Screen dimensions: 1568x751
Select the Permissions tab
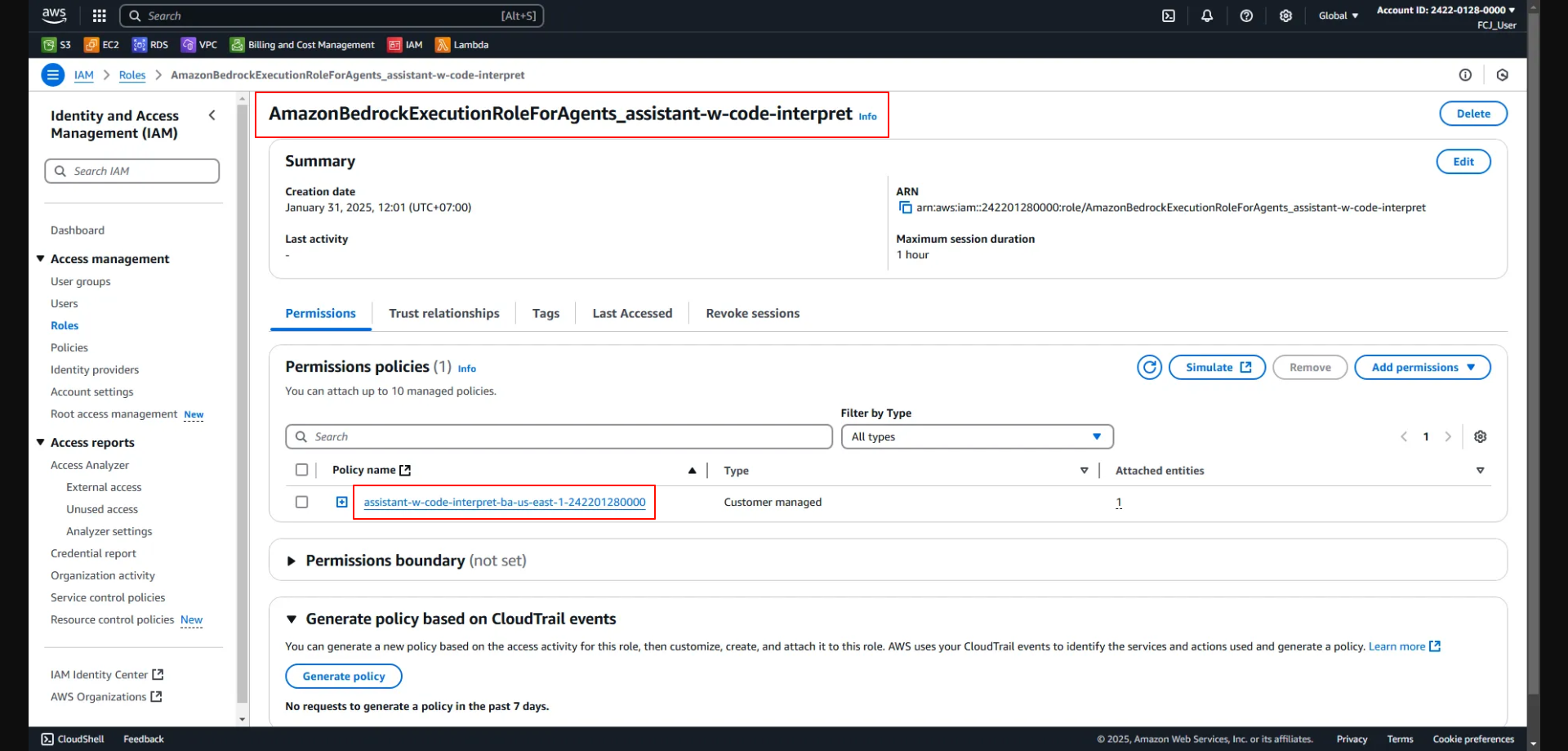(x=320, y=314)
